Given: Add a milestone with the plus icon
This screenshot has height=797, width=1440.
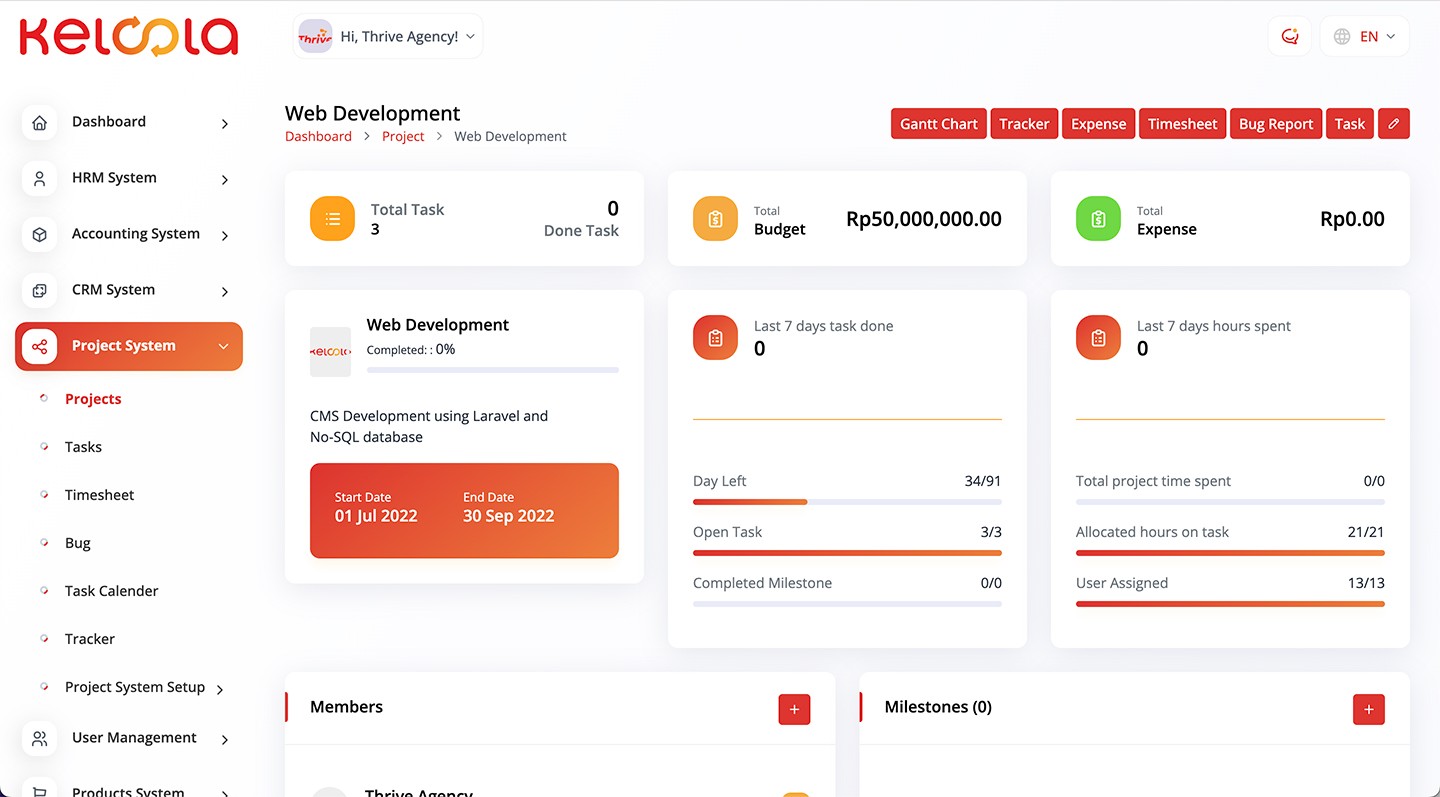Looking at the screenshot, I should click(1368, 709).
